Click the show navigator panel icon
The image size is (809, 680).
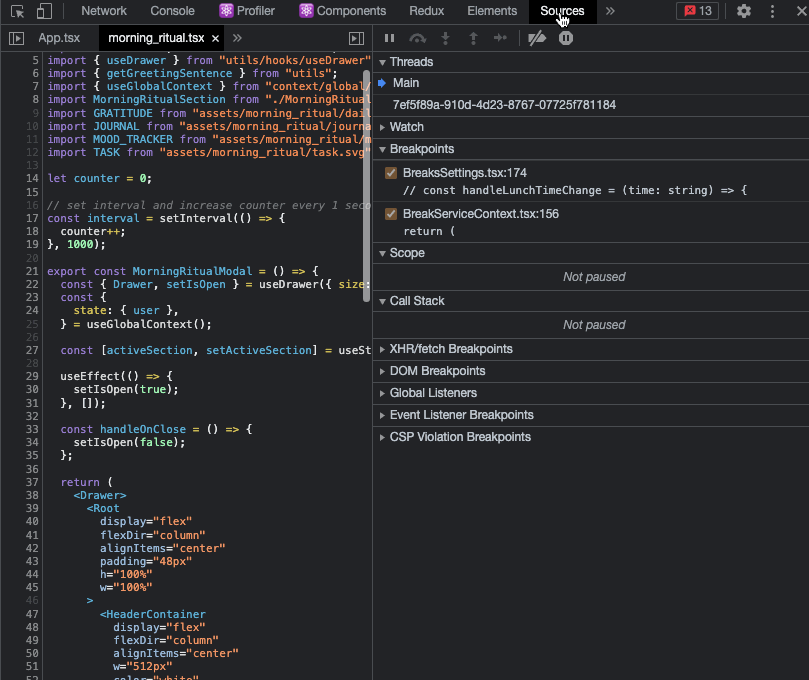tap(17, 37)
